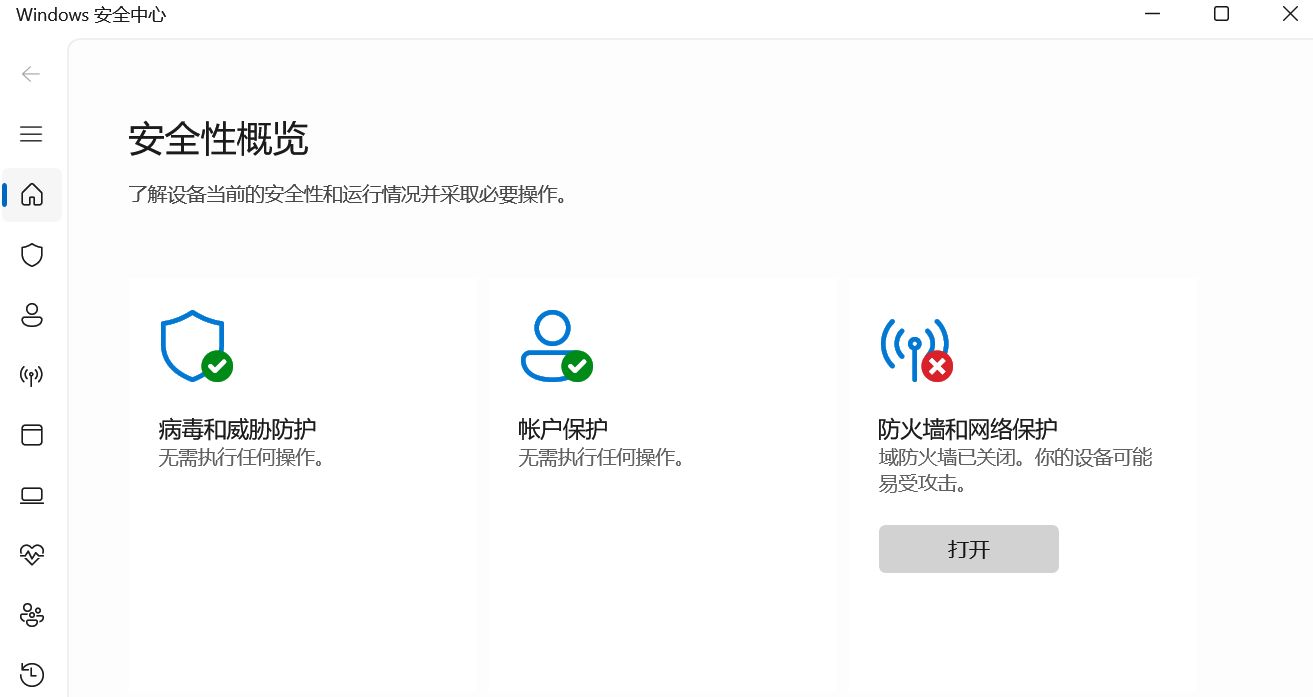Open Virus & threat protection shield sidebar icon
Image resolution: width=1313 pixels, height=697 pixels.
[x=32, y=255]
